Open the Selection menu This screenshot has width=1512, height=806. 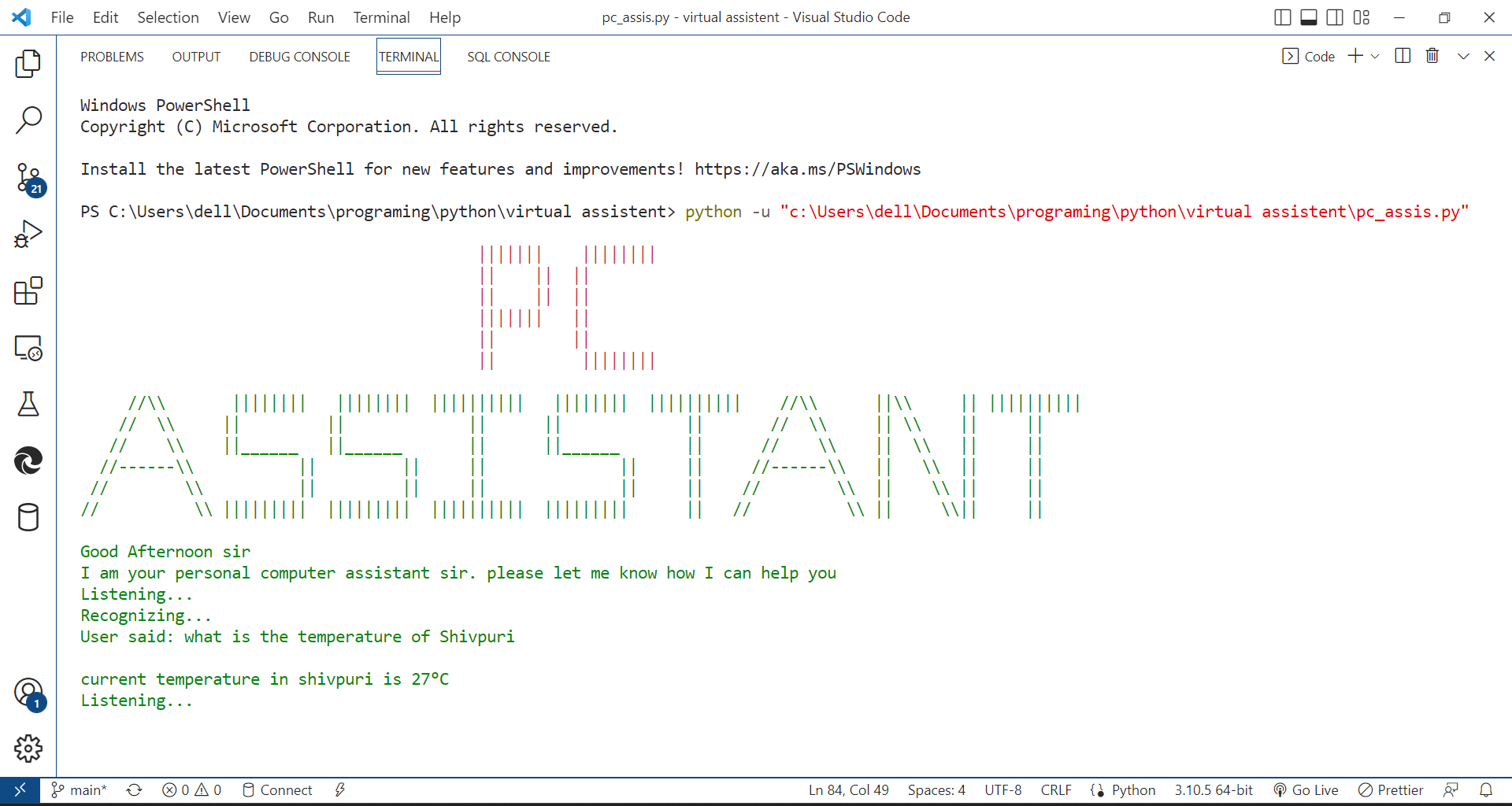tap(168, 17)
